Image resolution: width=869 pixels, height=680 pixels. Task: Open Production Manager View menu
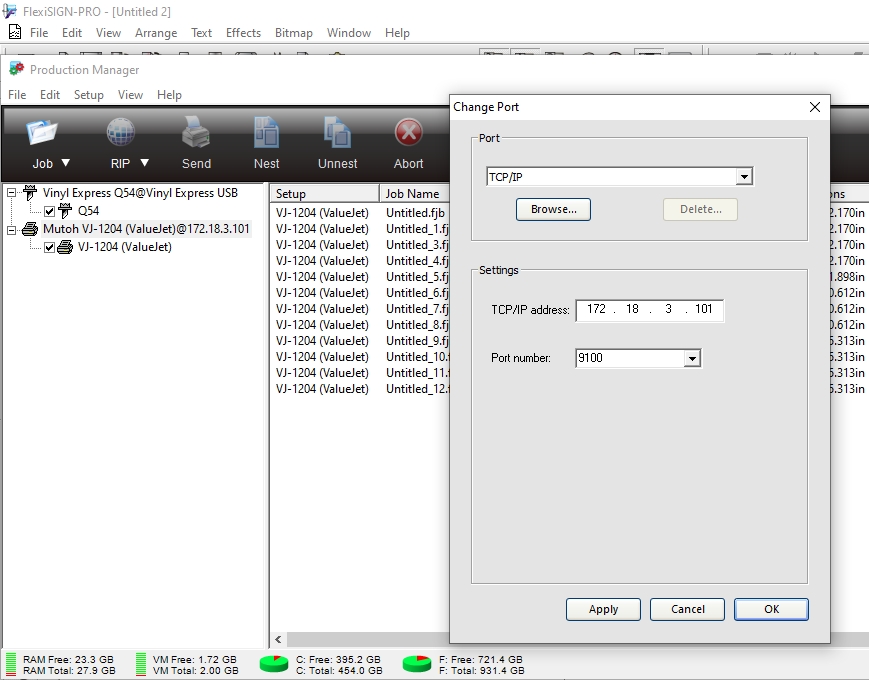click(x=130, y=95)
